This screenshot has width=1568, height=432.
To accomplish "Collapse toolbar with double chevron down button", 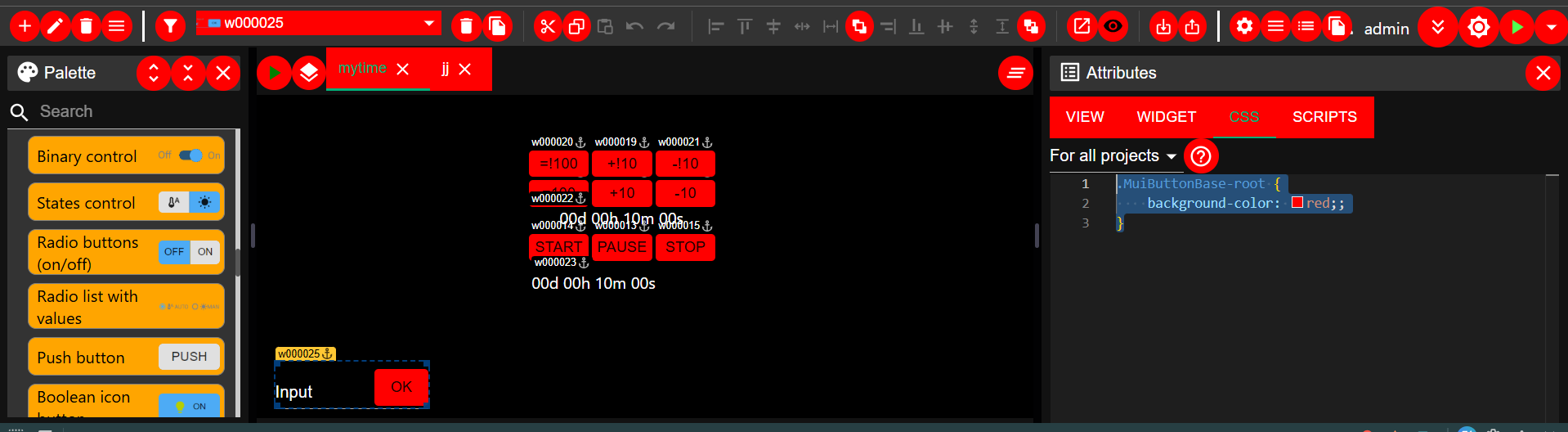I will click(x=1438, y=27).
